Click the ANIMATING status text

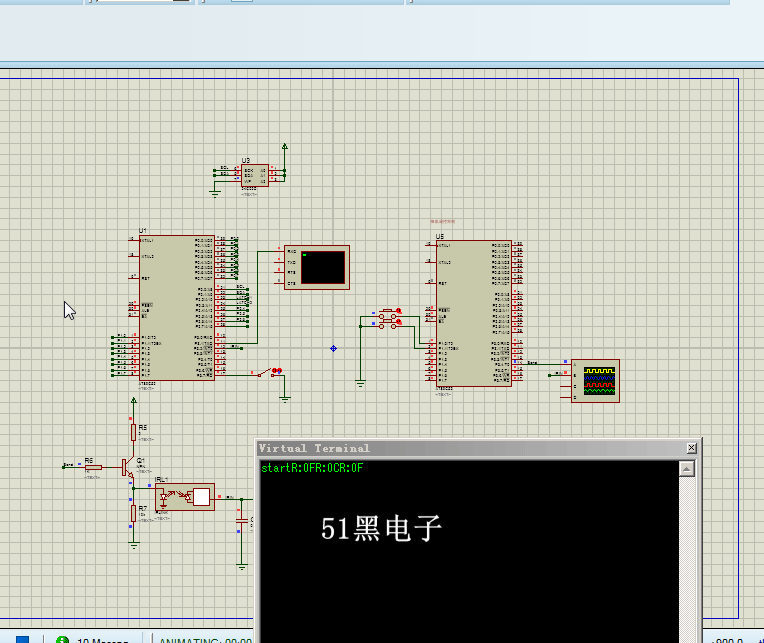(205, 640)
